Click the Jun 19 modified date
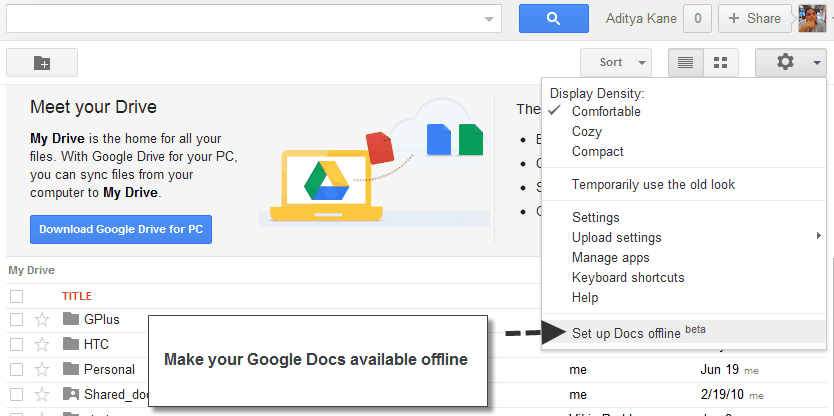This screenshot has width=834, height=416. (x=718, y=369)
